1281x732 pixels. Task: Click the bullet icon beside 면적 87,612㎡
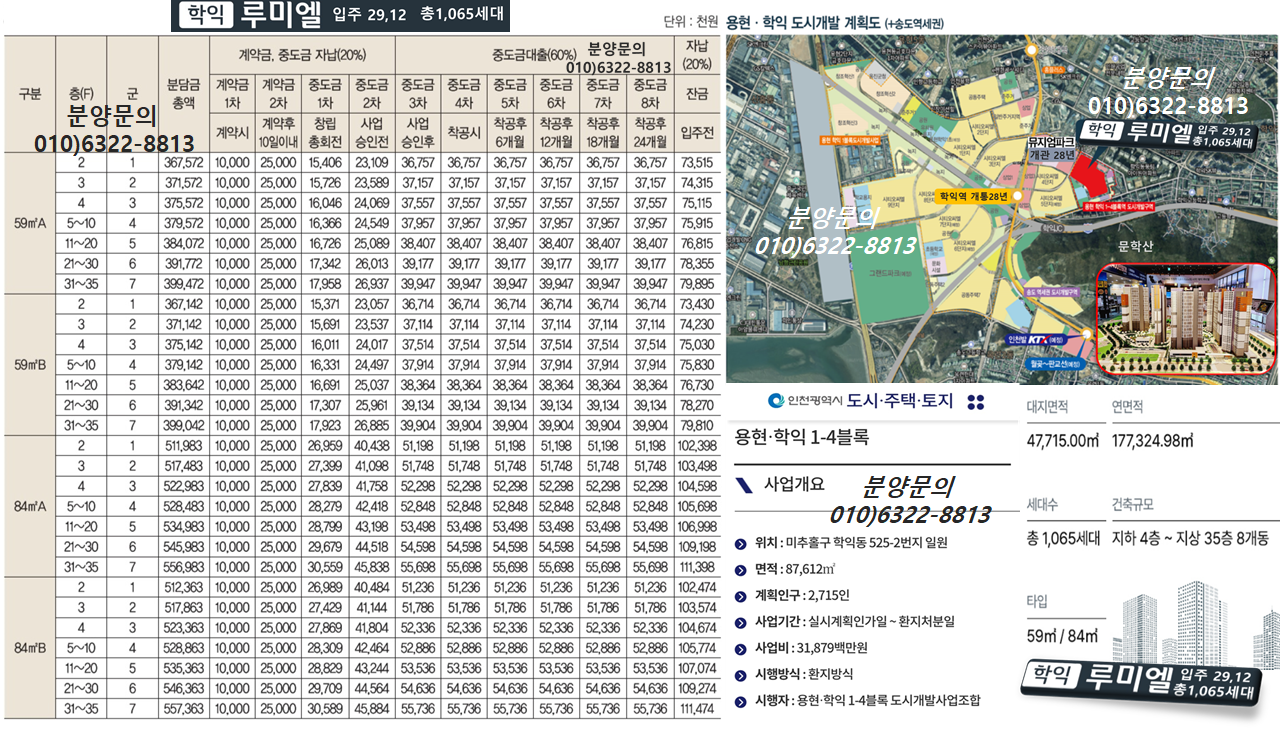740,570
